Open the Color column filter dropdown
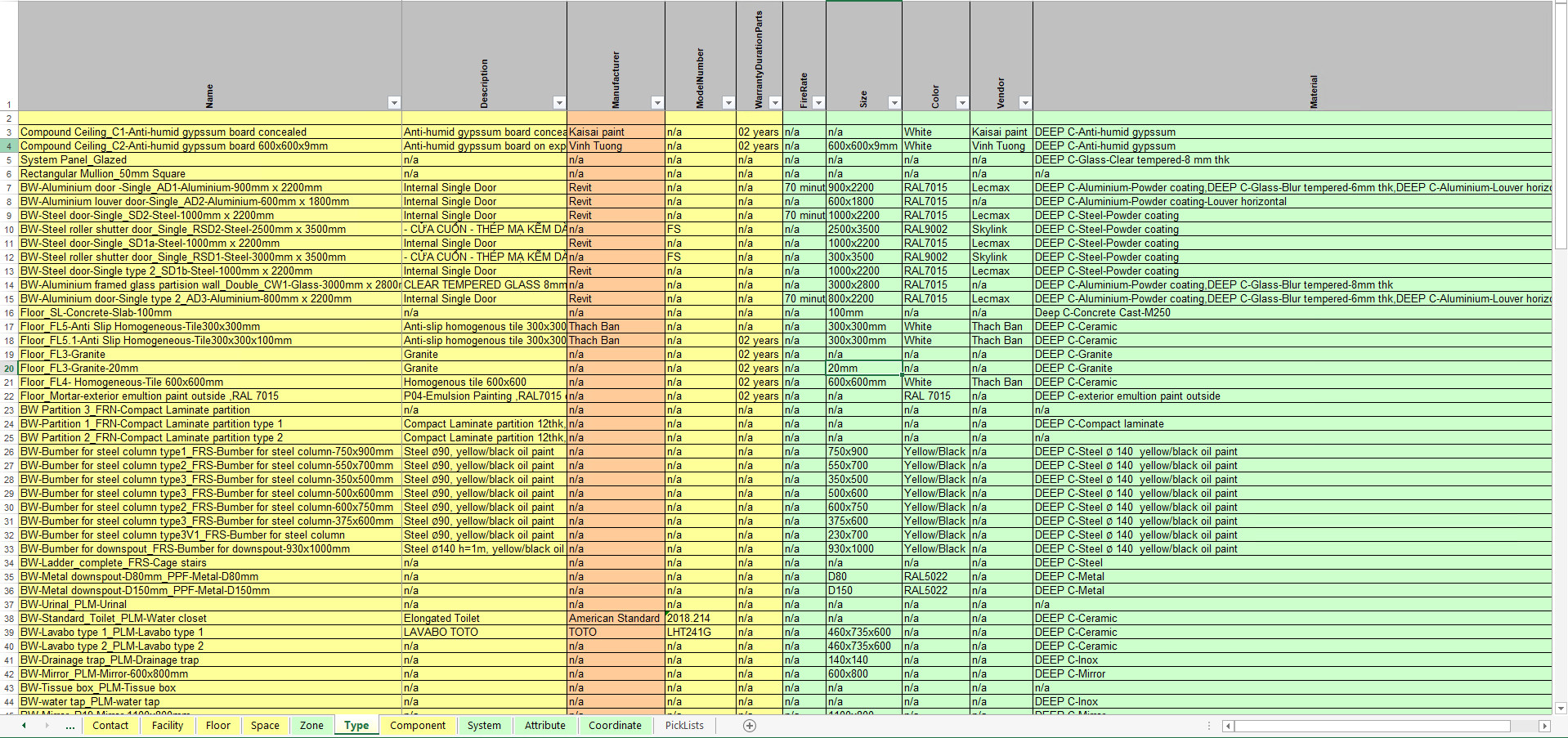This screenshot has width=1568, height=738. tap(962, 103)
